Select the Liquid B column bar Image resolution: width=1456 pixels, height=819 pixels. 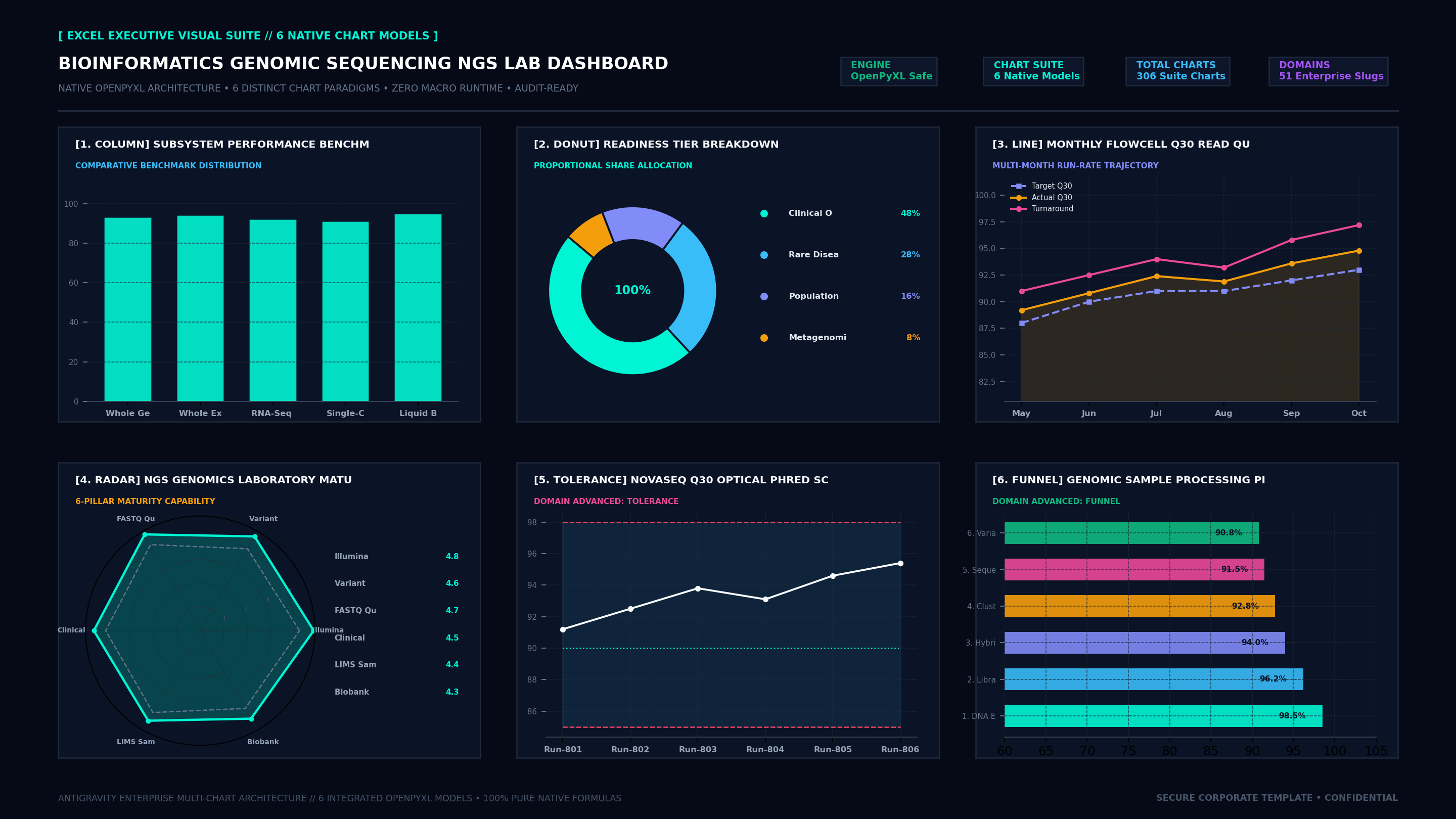(x=418, y=307)
